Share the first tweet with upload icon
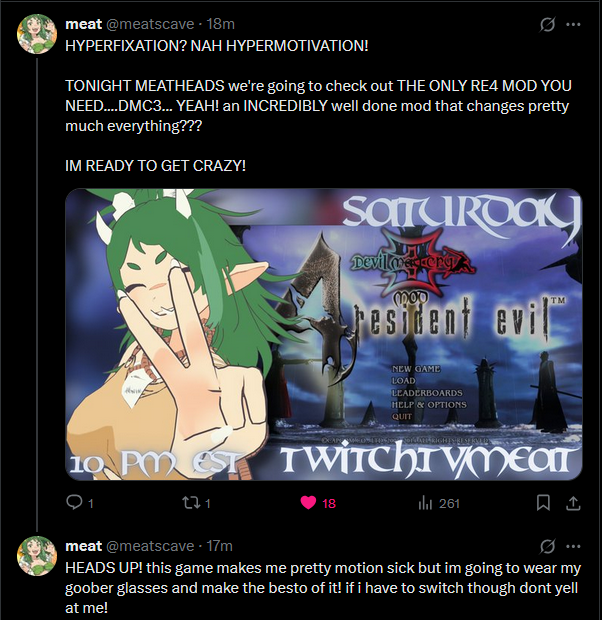The height and width of the screenshot is (620, 602). click(573, 503)
